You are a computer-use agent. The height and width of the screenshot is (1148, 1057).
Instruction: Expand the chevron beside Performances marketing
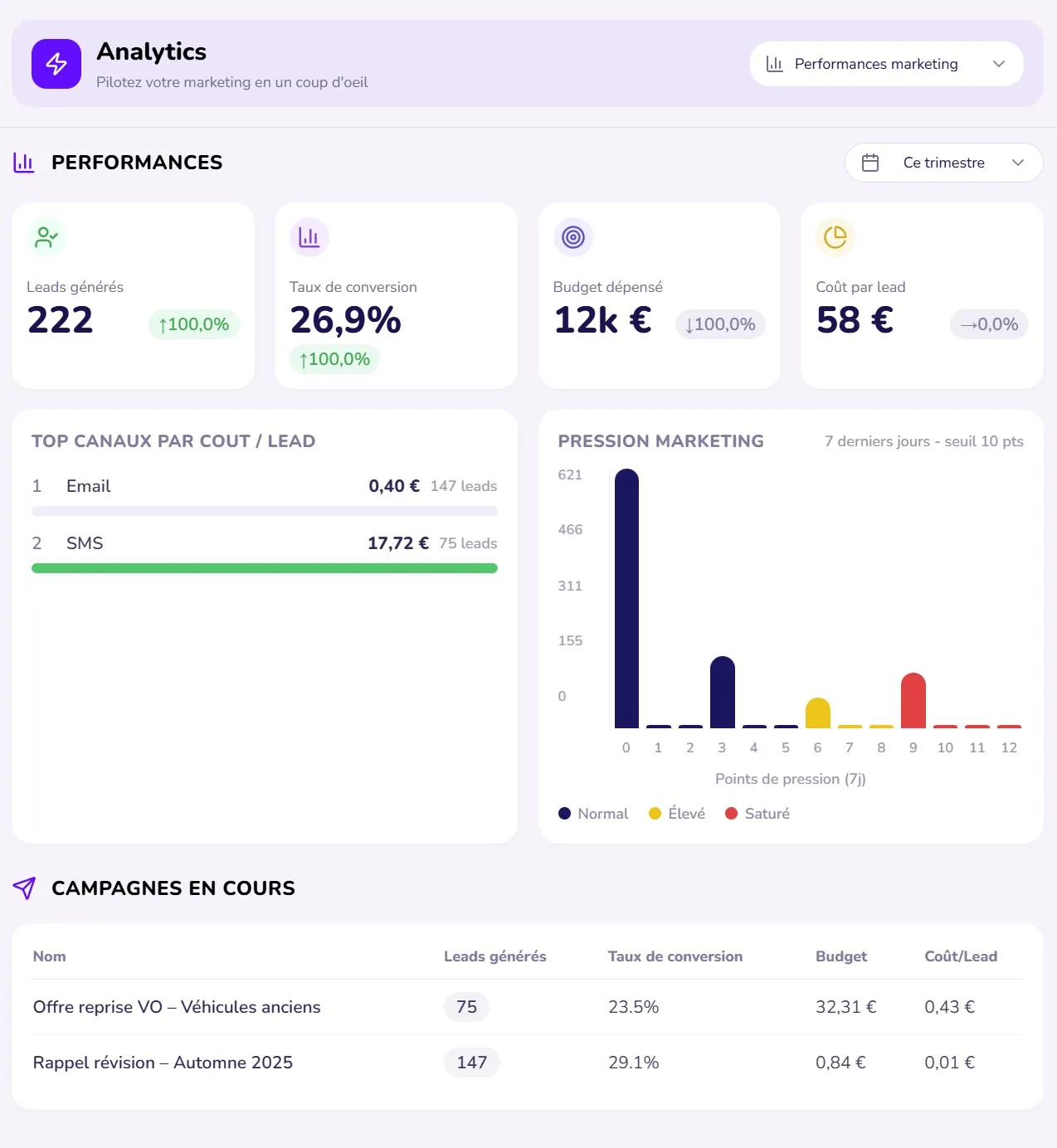(999, 64)
